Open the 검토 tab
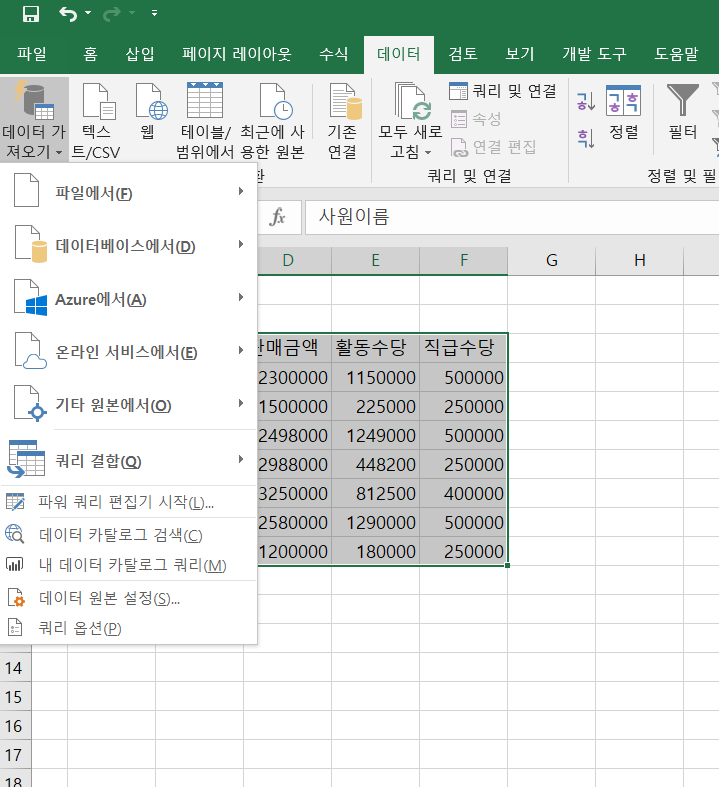 coord(463,54)
